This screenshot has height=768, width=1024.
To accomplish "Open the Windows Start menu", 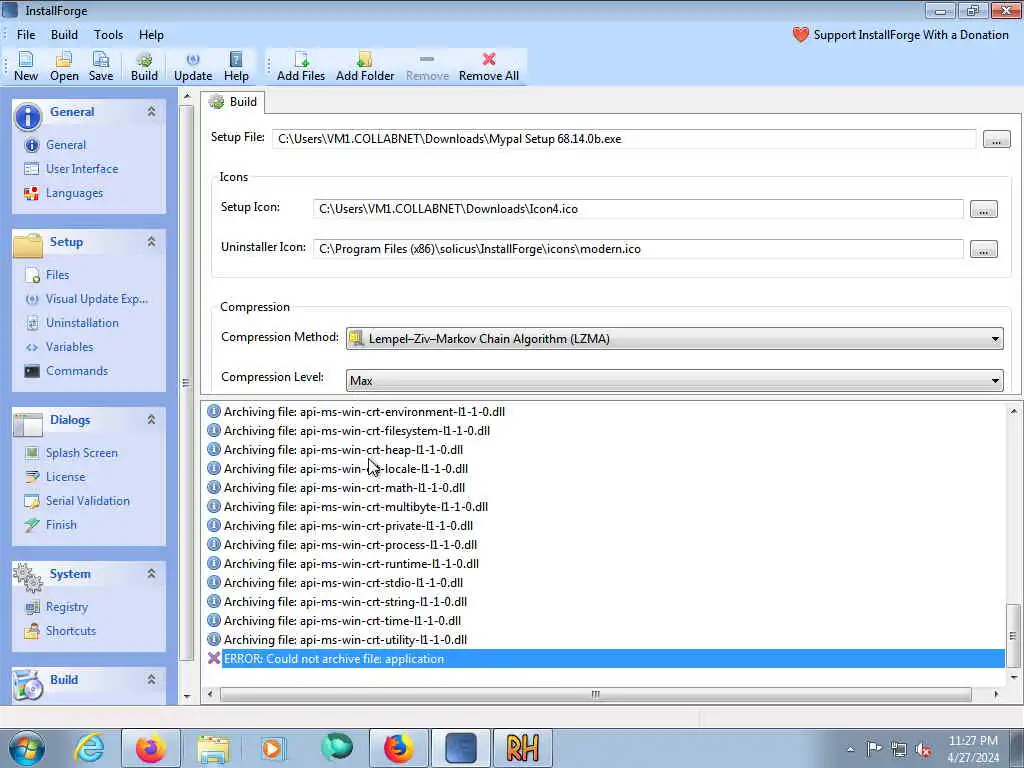I will 27,748.
